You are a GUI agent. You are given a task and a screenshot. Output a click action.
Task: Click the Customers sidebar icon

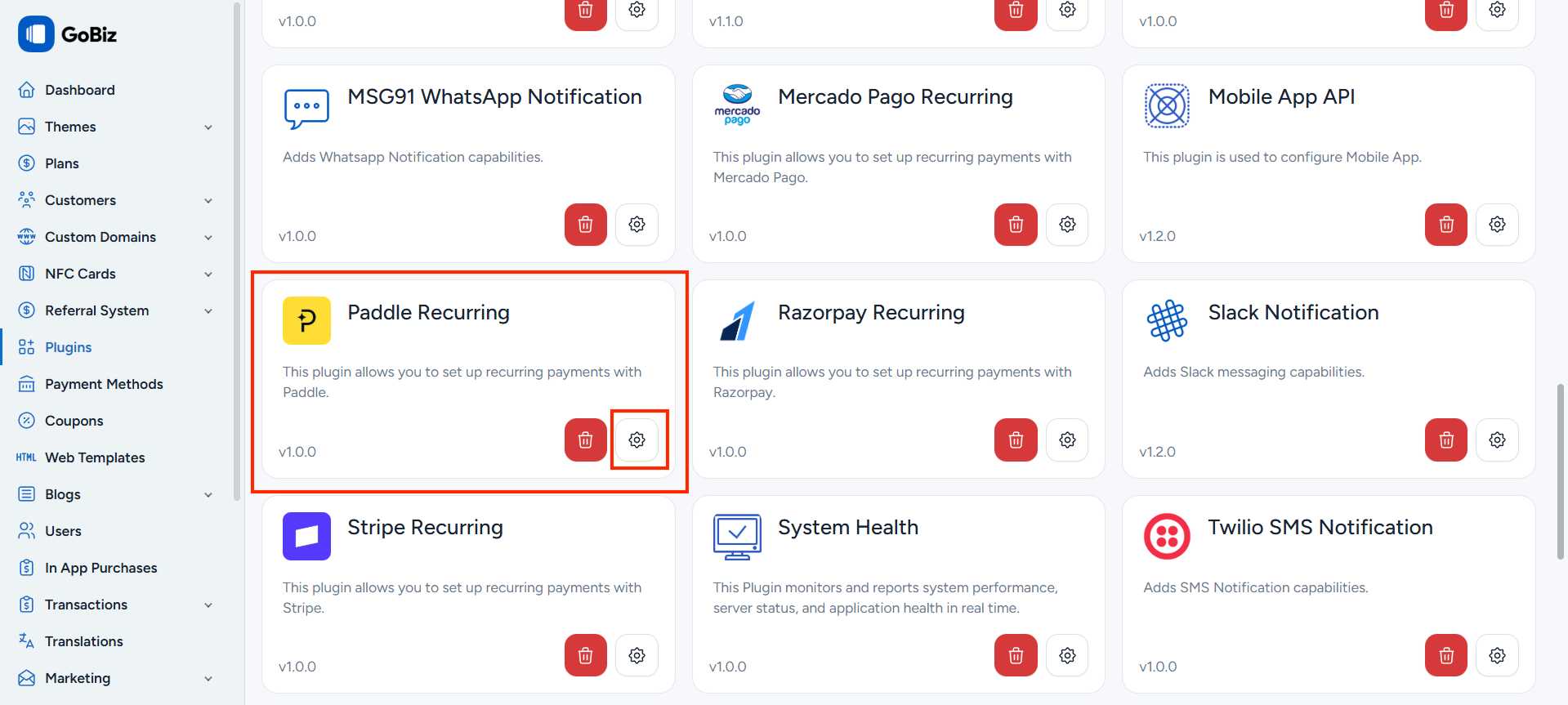pos(26,200)
